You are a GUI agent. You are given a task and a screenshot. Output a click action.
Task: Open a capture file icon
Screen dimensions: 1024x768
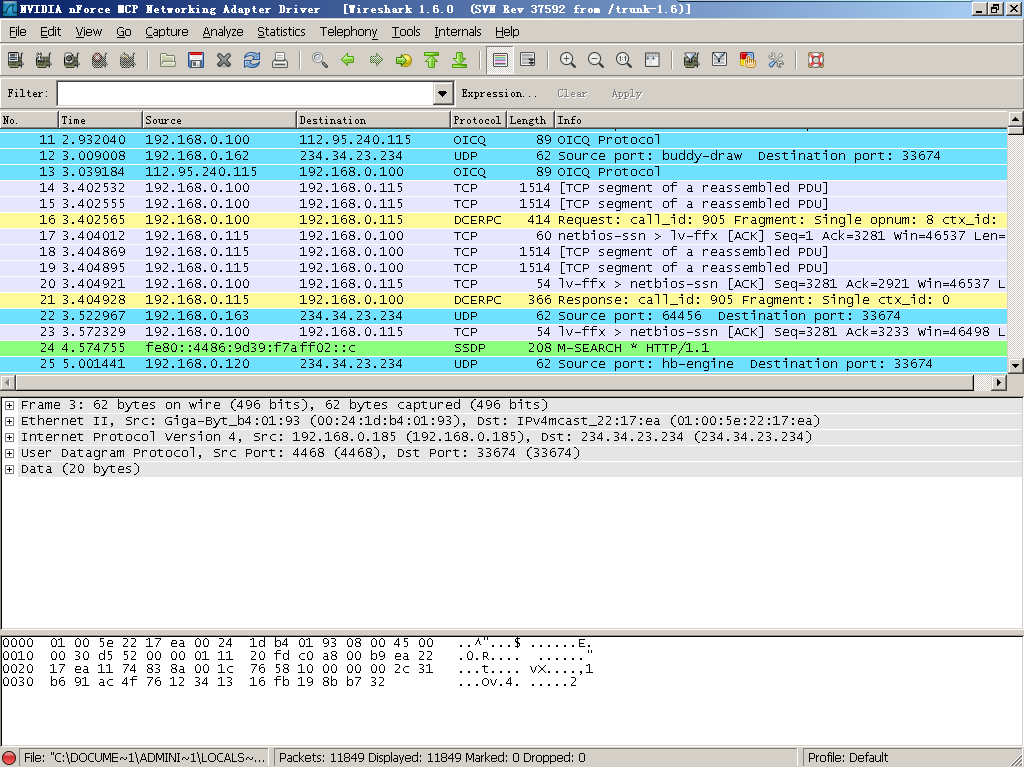coord(168,60)
